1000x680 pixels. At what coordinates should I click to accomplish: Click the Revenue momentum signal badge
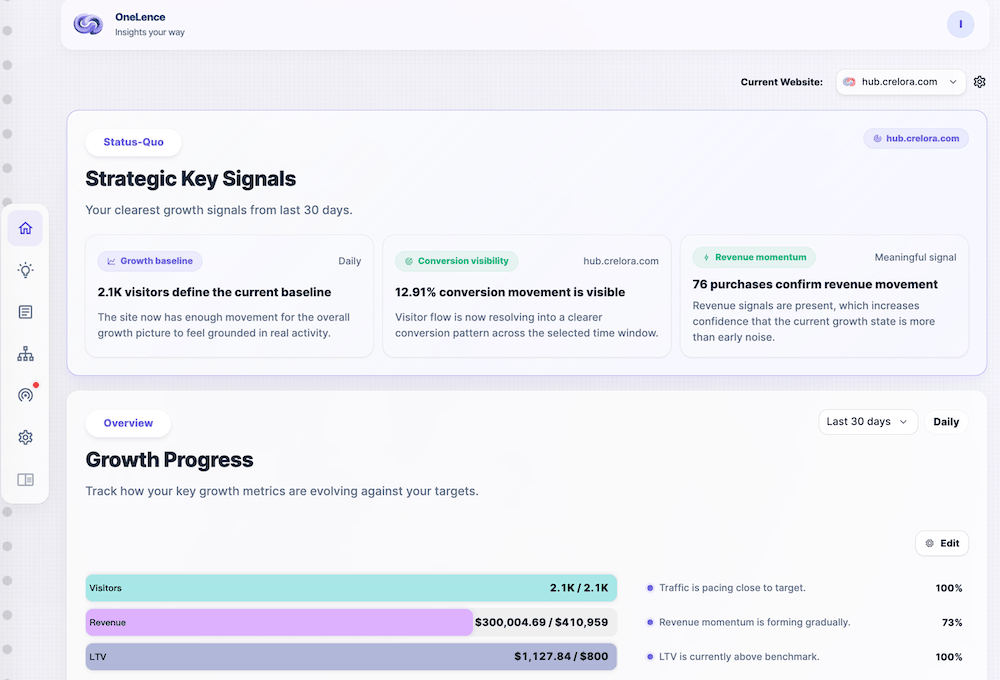(x=754, y=256)
